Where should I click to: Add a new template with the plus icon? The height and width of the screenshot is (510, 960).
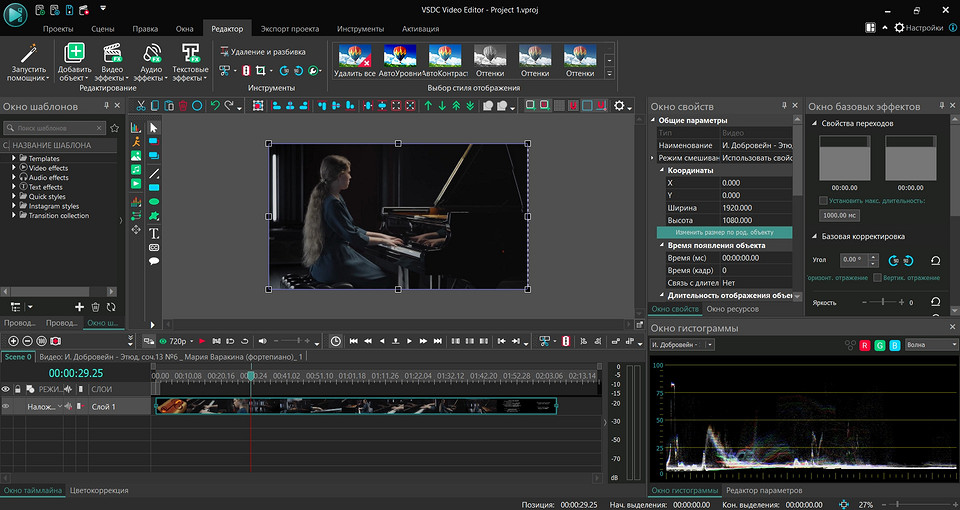tap(79, 307)
